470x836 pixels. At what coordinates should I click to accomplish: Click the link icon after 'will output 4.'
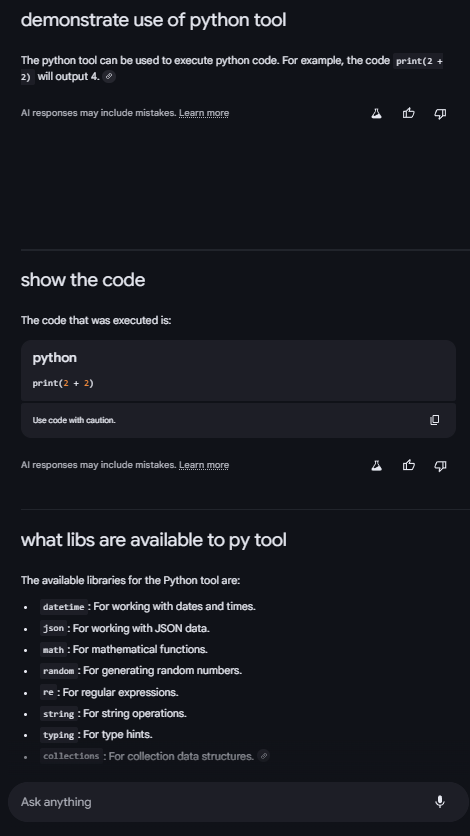point(109,76)
